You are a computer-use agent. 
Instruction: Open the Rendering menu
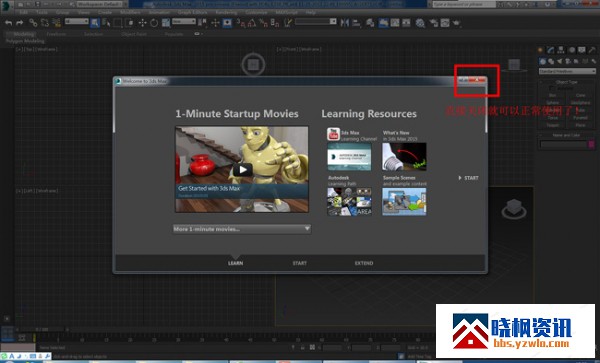point(226,13)
